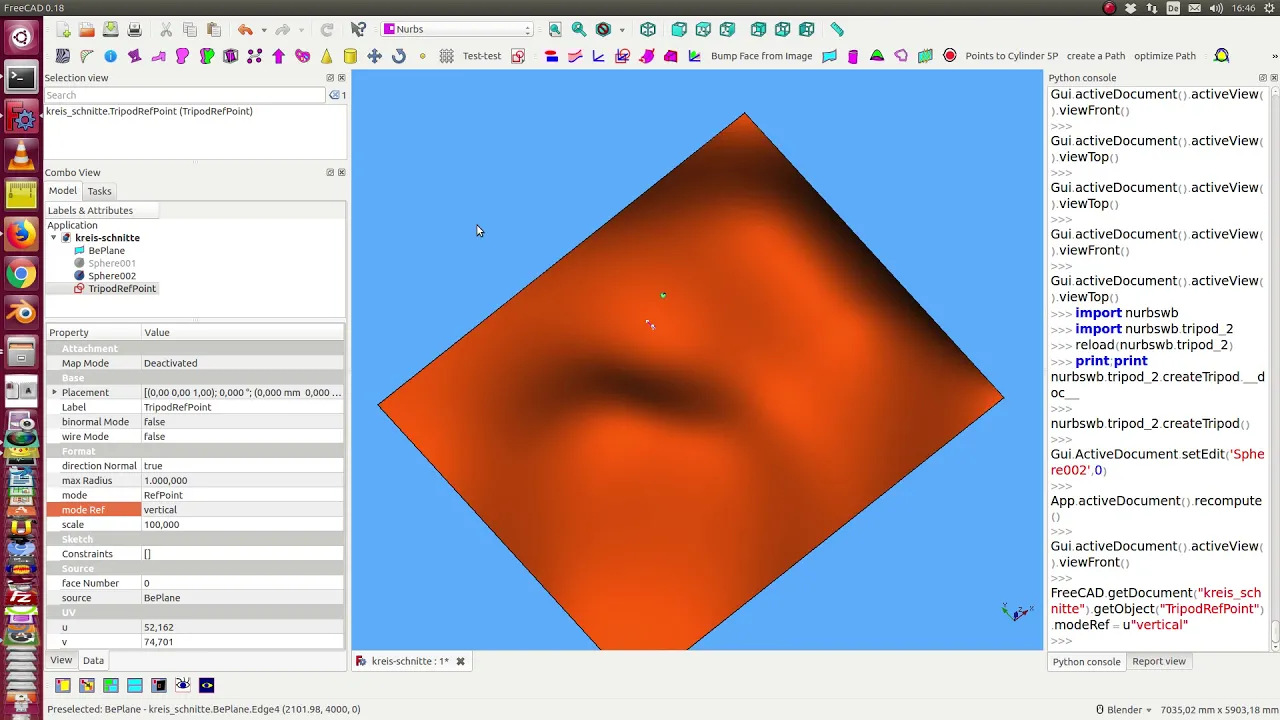Switch to the isometric view cube icon

648,30
